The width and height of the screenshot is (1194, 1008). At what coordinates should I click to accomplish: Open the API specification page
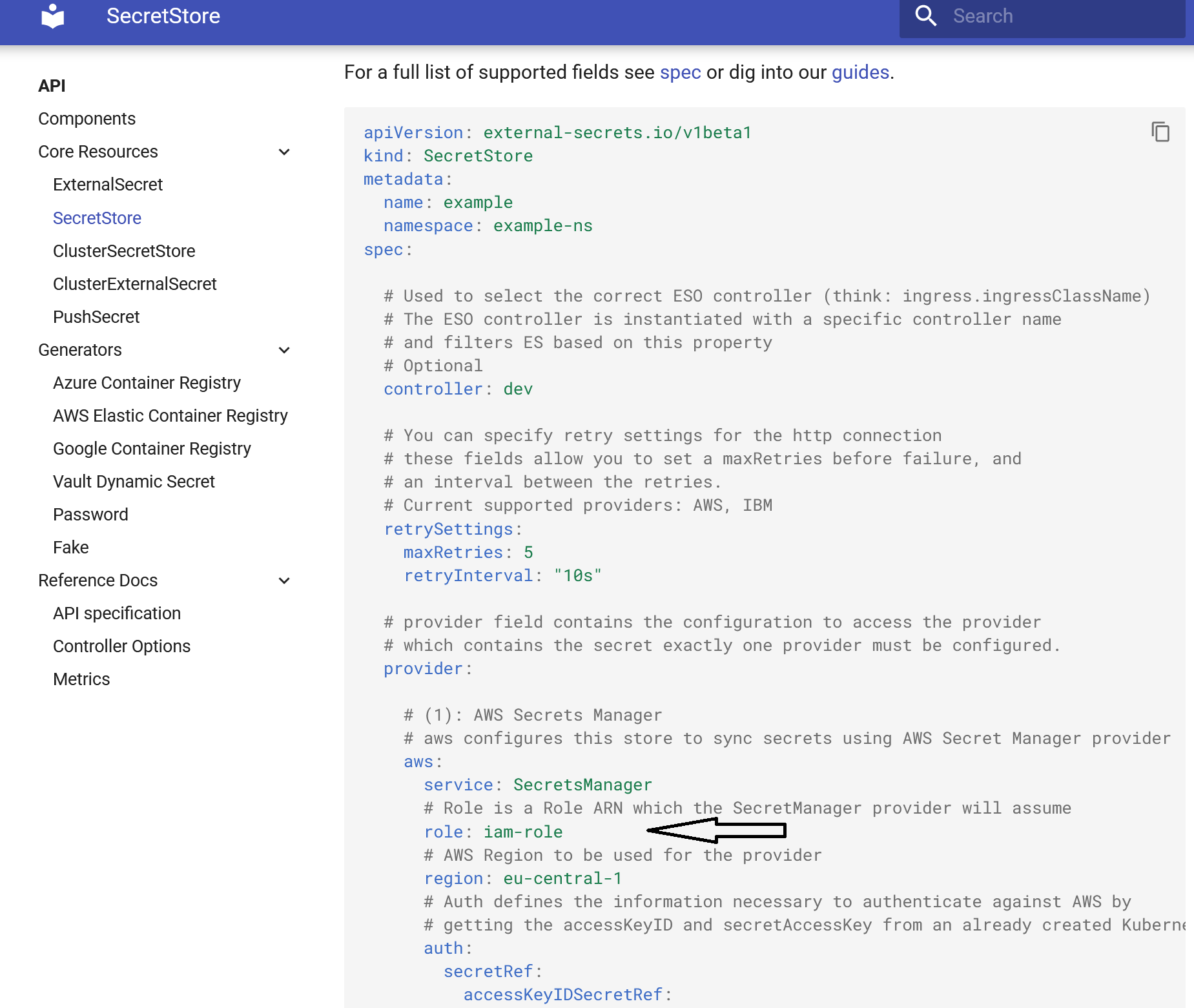(x=117, y=613)
